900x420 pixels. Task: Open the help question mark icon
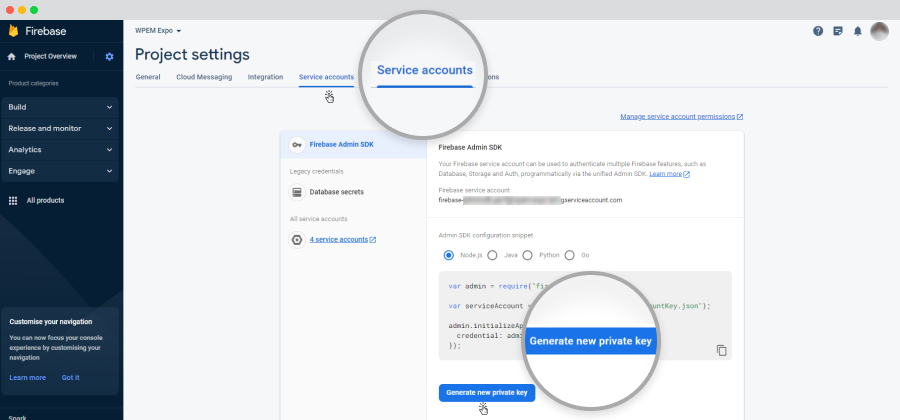818,31
